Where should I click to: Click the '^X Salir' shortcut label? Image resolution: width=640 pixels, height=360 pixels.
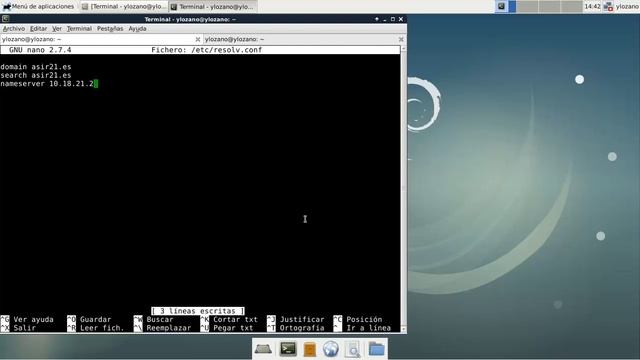18,328
